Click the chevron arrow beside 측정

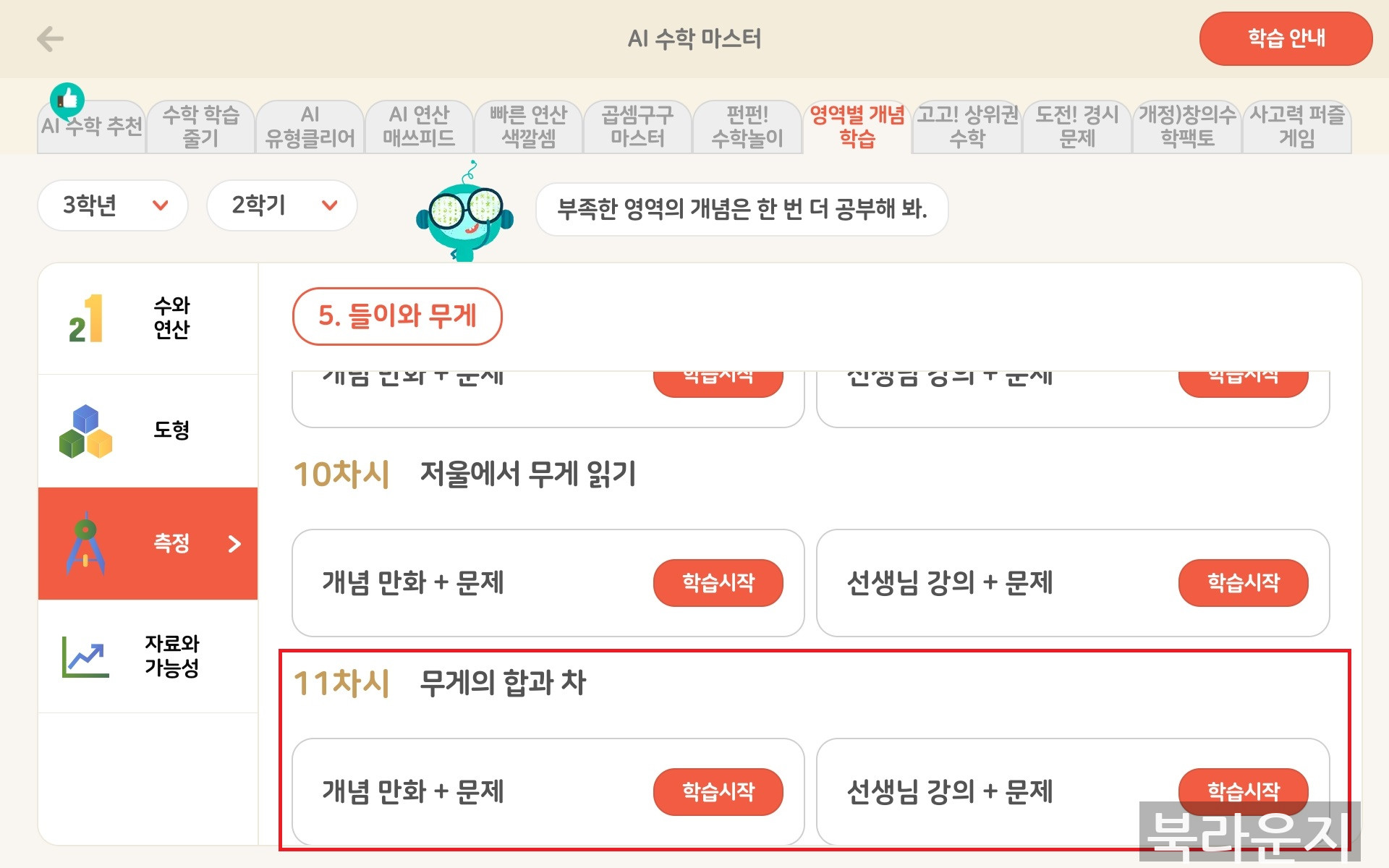[x=234, y=544]
